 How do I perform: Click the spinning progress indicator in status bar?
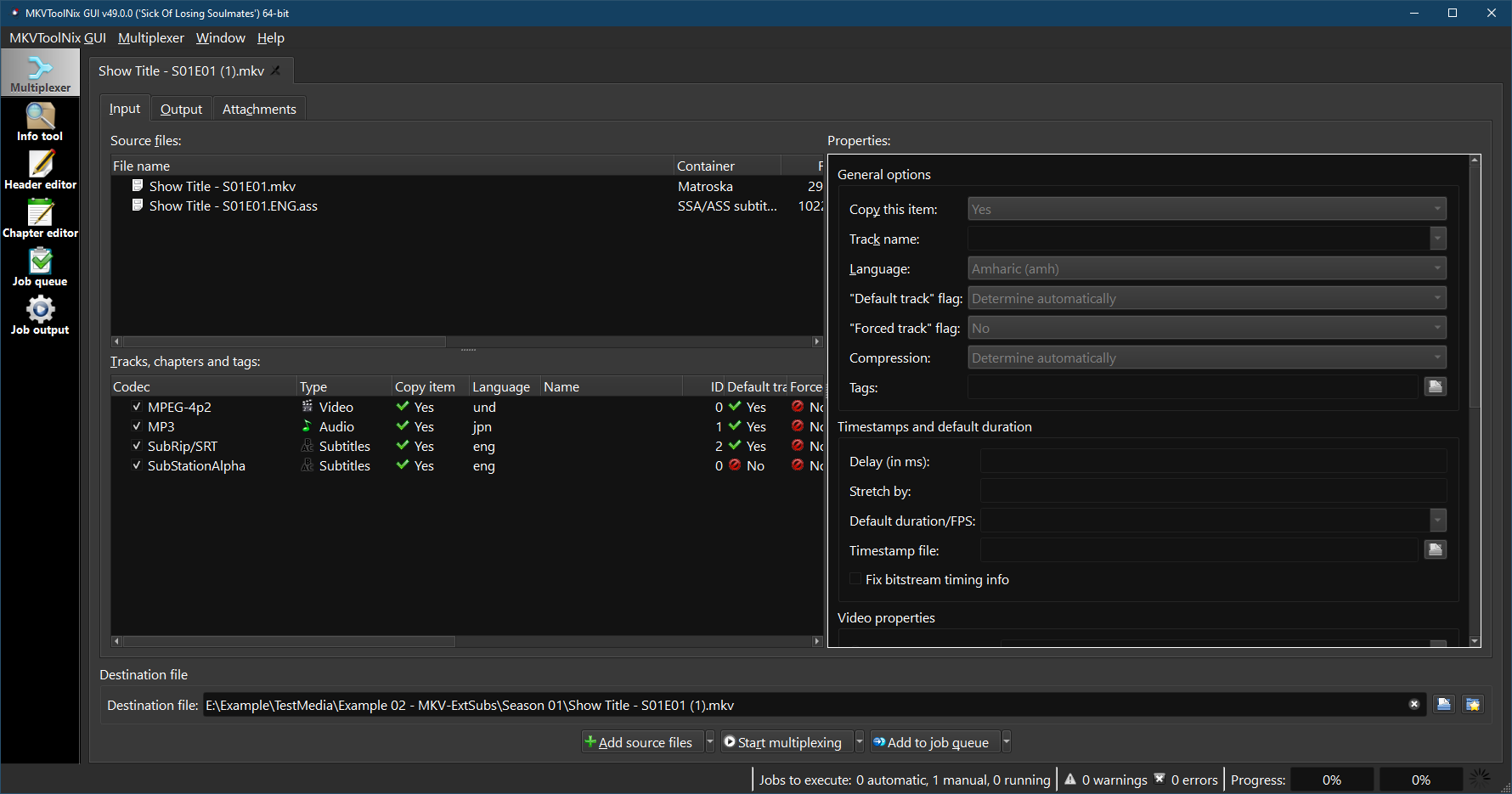point(1481,779)
